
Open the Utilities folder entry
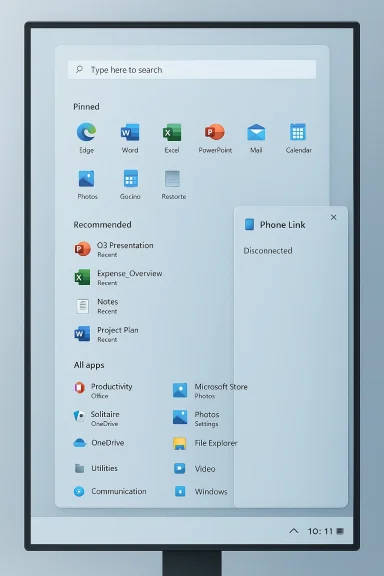(96, 468)
